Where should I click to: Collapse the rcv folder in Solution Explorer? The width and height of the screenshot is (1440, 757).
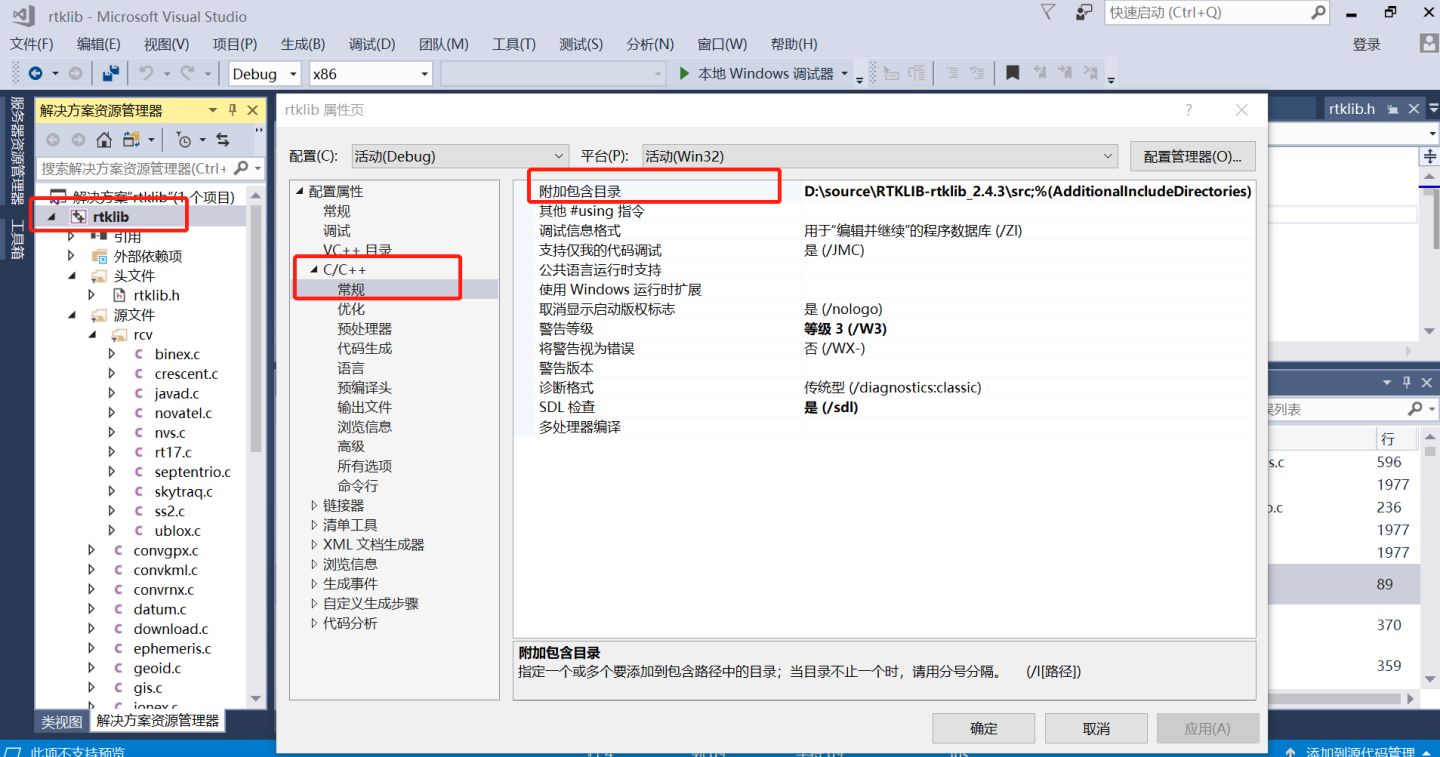[92, 335]
